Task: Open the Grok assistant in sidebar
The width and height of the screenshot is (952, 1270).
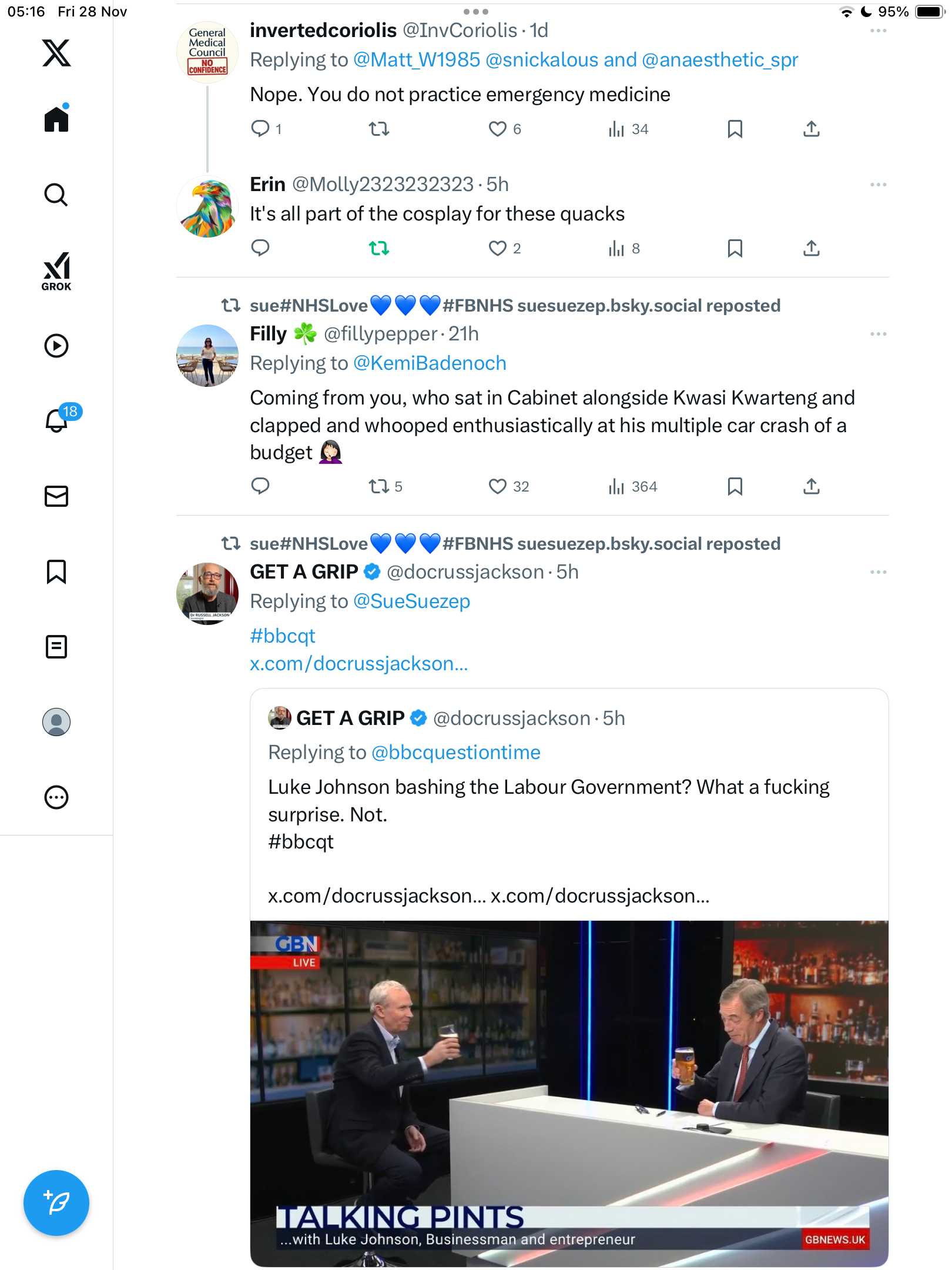Action: [56, 271]
